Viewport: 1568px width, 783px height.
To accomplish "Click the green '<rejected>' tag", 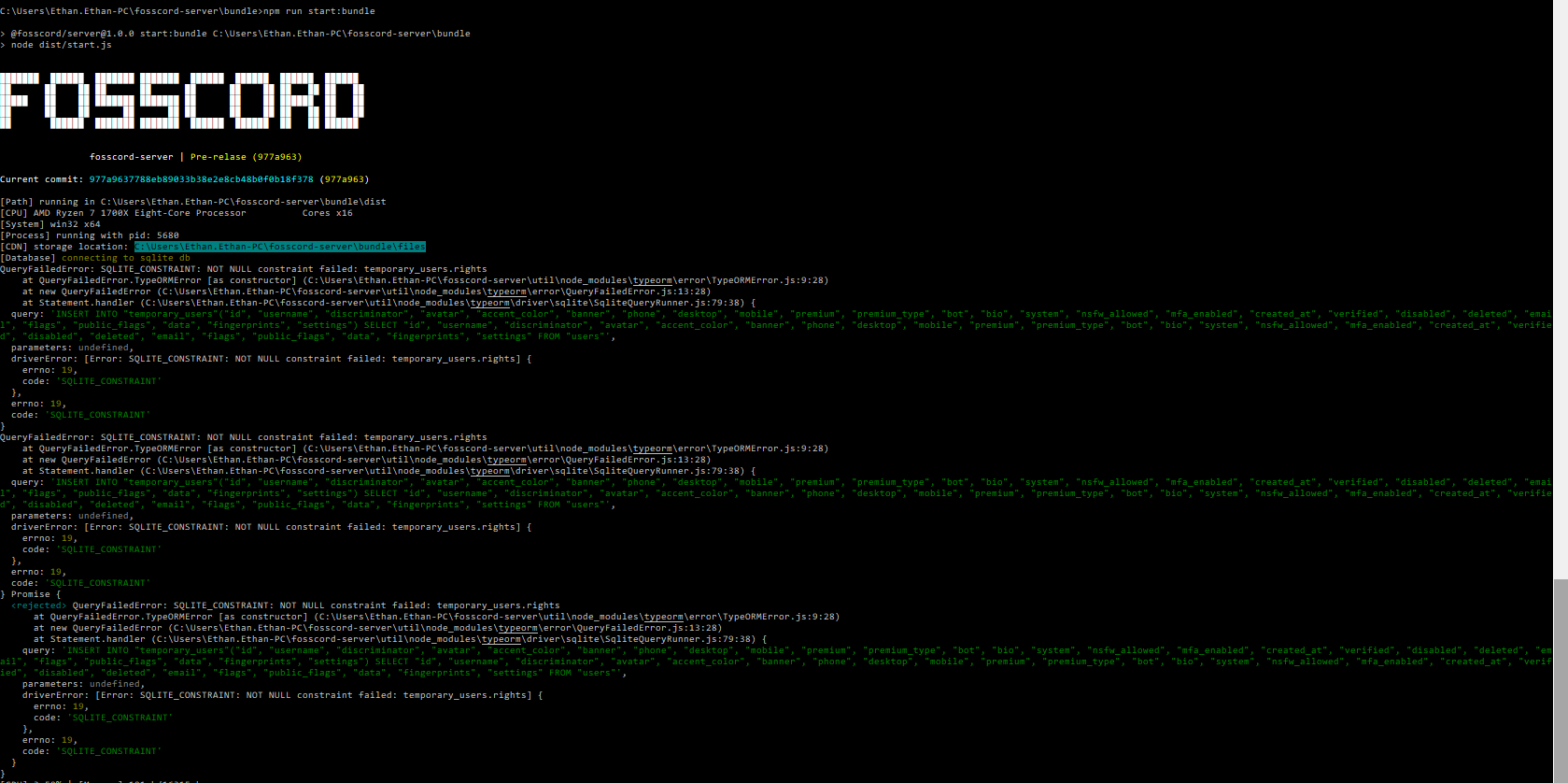I will [39, 605].
